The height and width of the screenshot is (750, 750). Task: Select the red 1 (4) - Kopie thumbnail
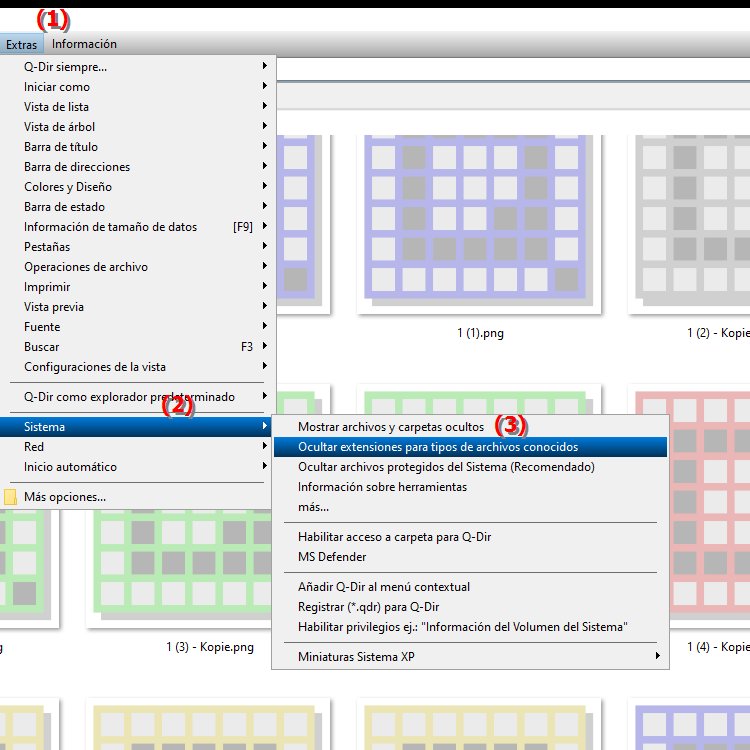coord(710,507)
